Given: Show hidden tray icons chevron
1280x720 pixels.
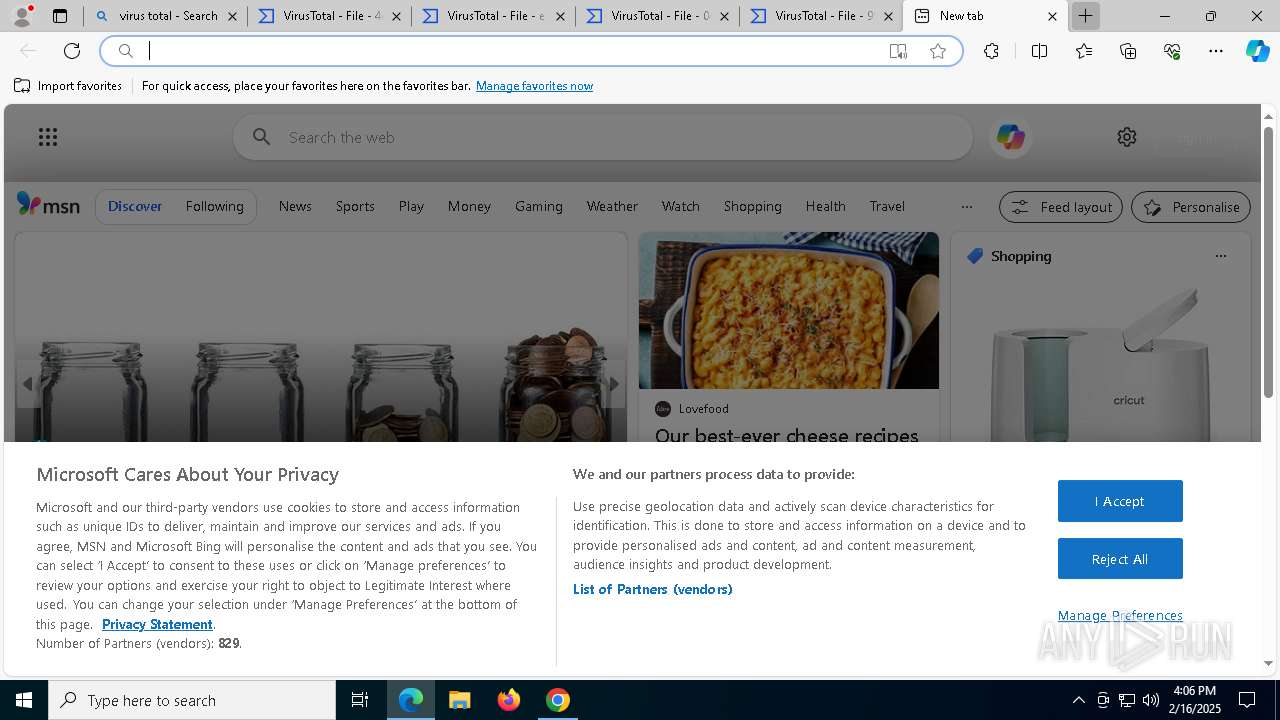Looking at the screenshot, I should pos(1079,700).
